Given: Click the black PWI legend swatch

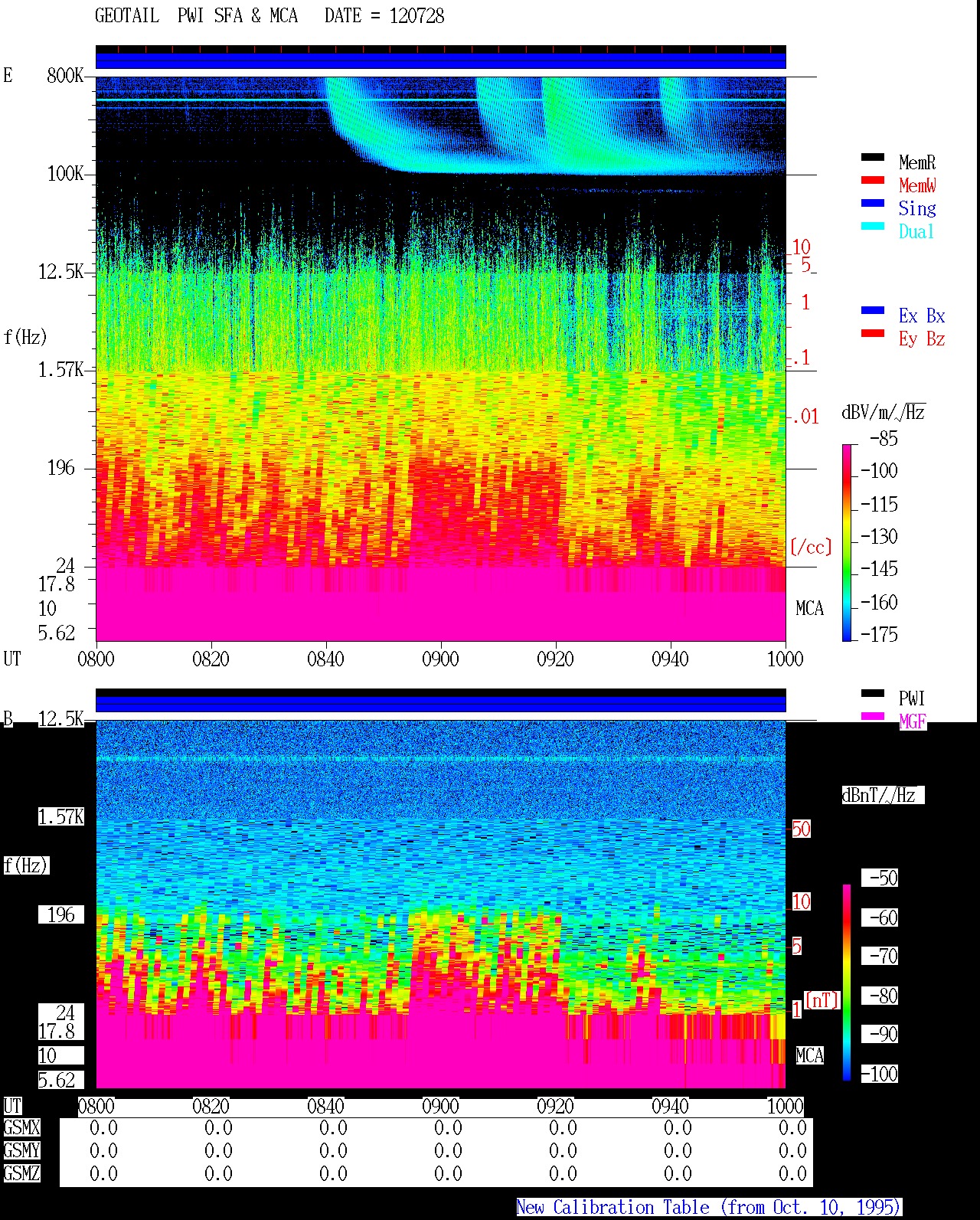Looking at the screenshot, I should pyautogui.click(x=873, y=694).
